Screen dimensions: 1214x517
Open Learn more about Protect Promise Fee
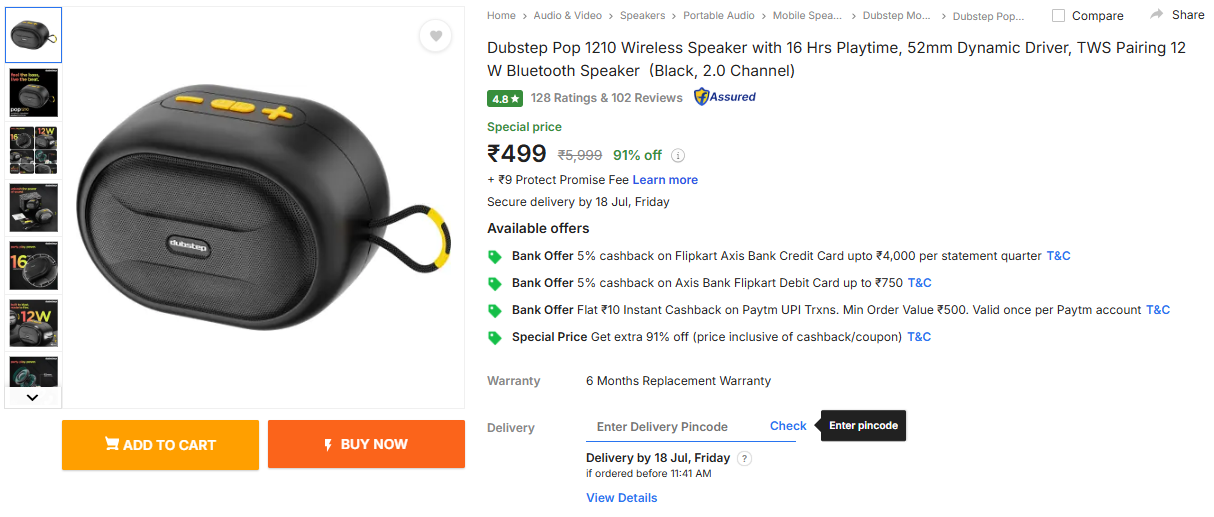(665, 180)
